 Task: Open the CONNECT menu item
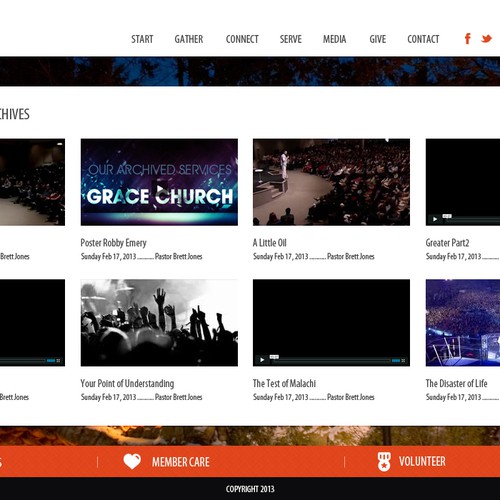pos(242,39)
